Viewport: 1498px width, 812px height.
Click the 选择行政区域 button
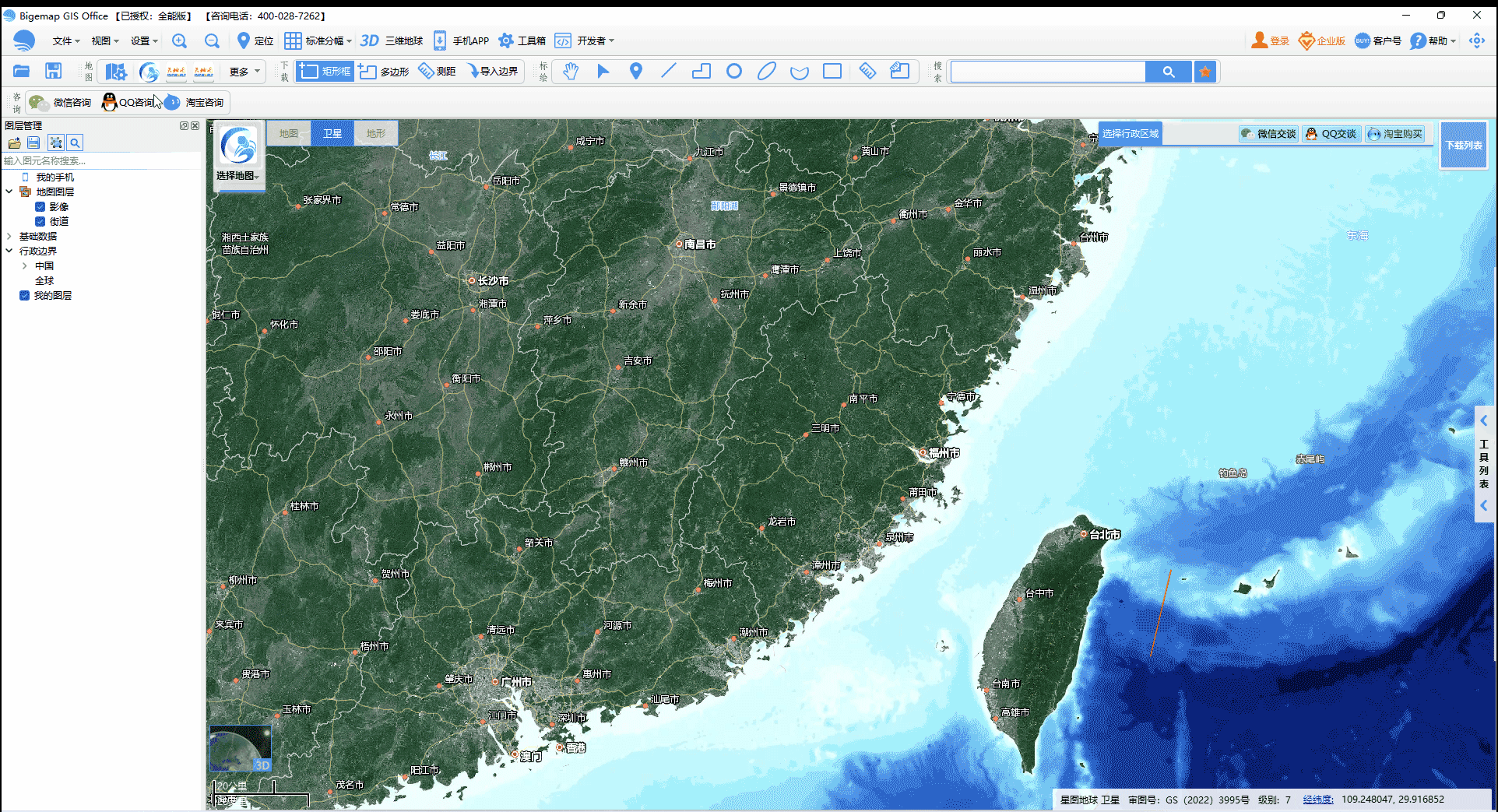[x=1130, y=134]
